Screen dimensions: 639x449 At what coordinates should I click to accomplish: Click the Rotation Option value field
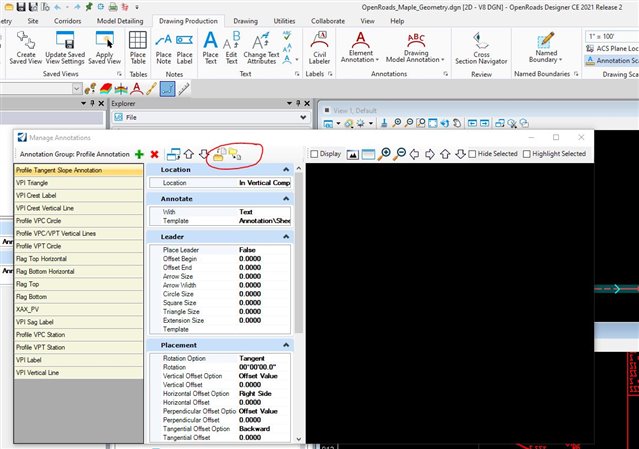click(x=265, y=357)
